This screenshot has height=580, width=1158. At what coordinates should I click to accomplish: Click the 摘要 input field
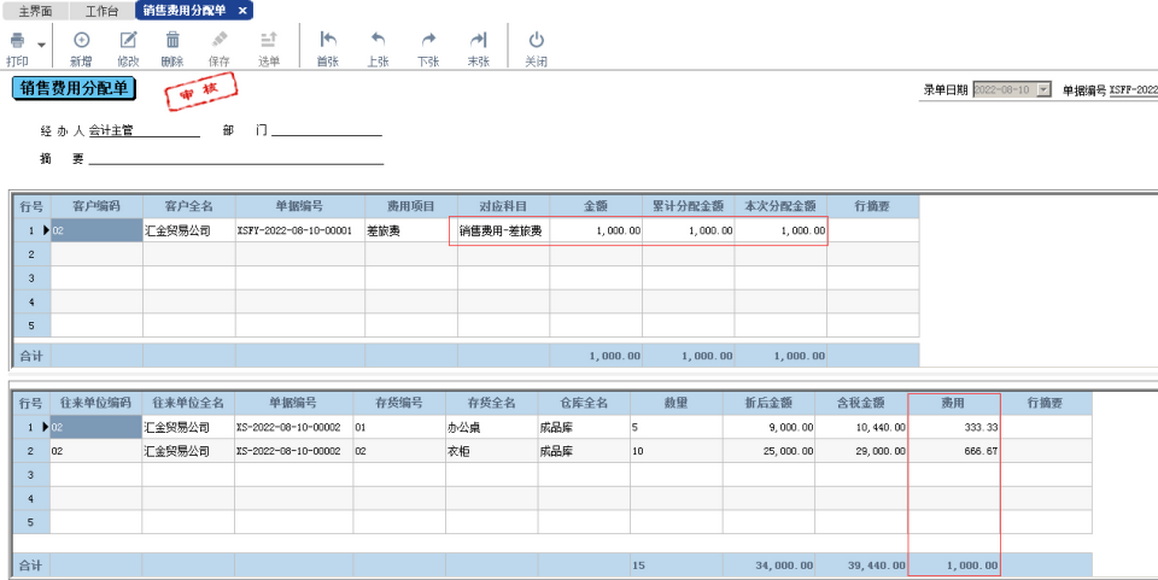click(x=236, y=159)
